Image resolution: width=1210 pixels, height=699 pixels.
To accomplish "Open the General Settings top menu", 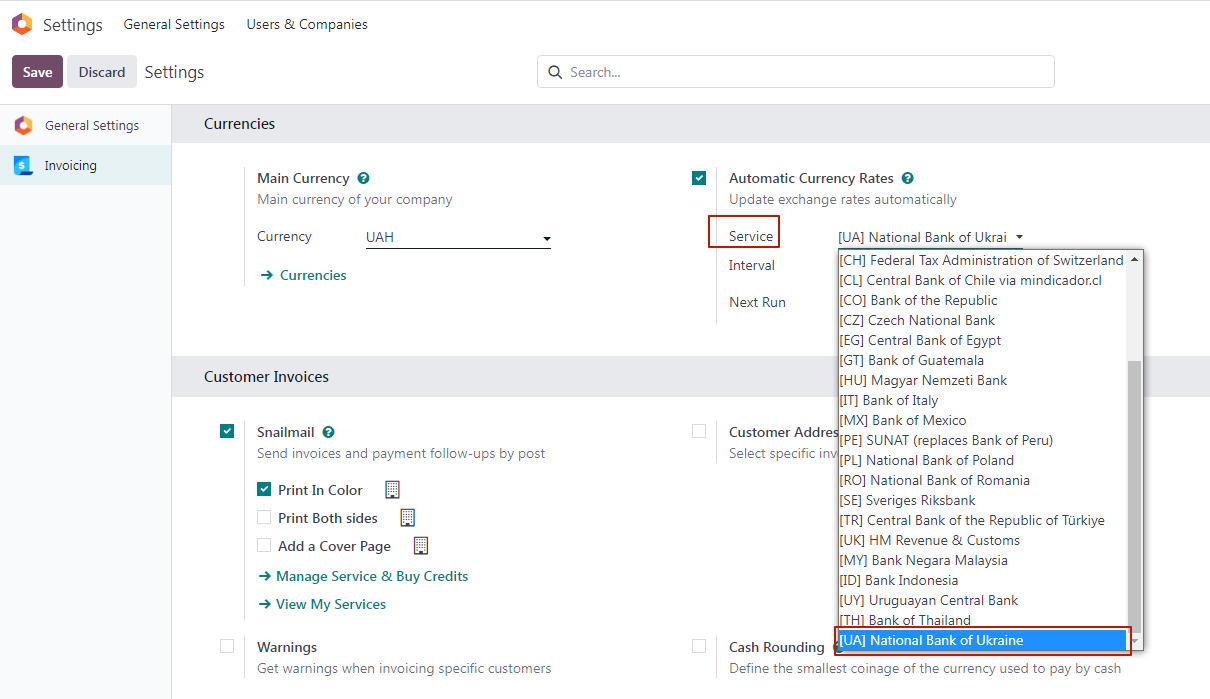I will coord(174,24).
